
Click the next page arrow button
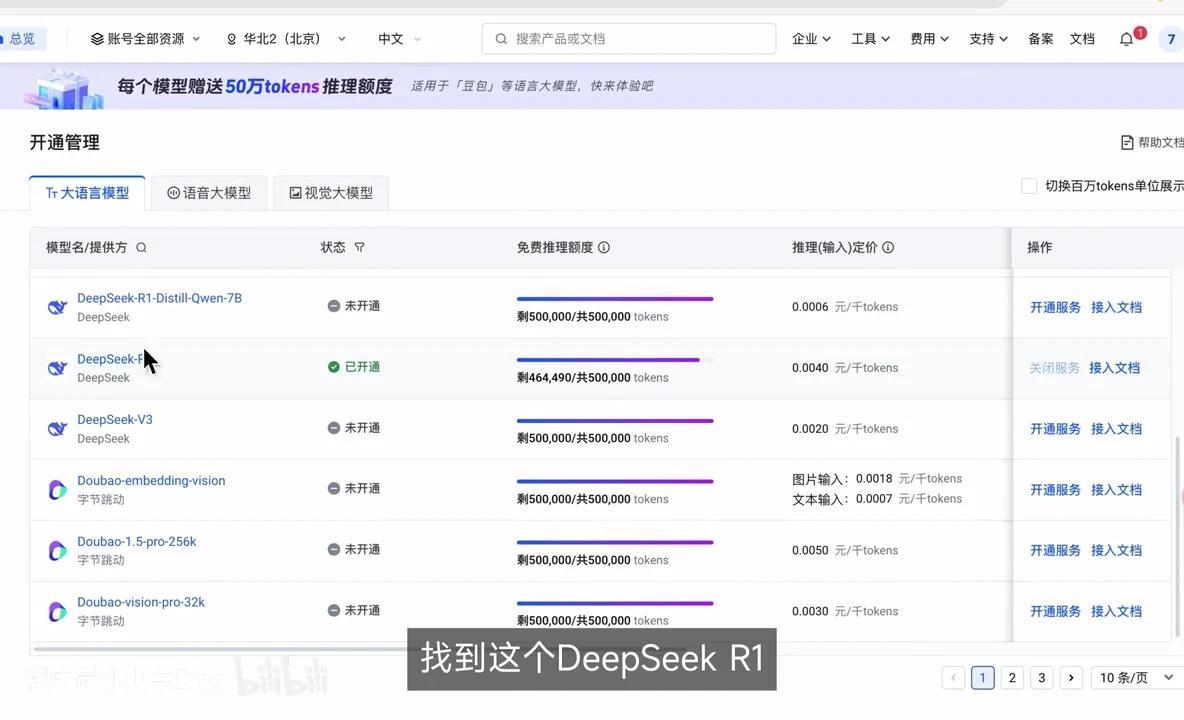[1071, 678]
